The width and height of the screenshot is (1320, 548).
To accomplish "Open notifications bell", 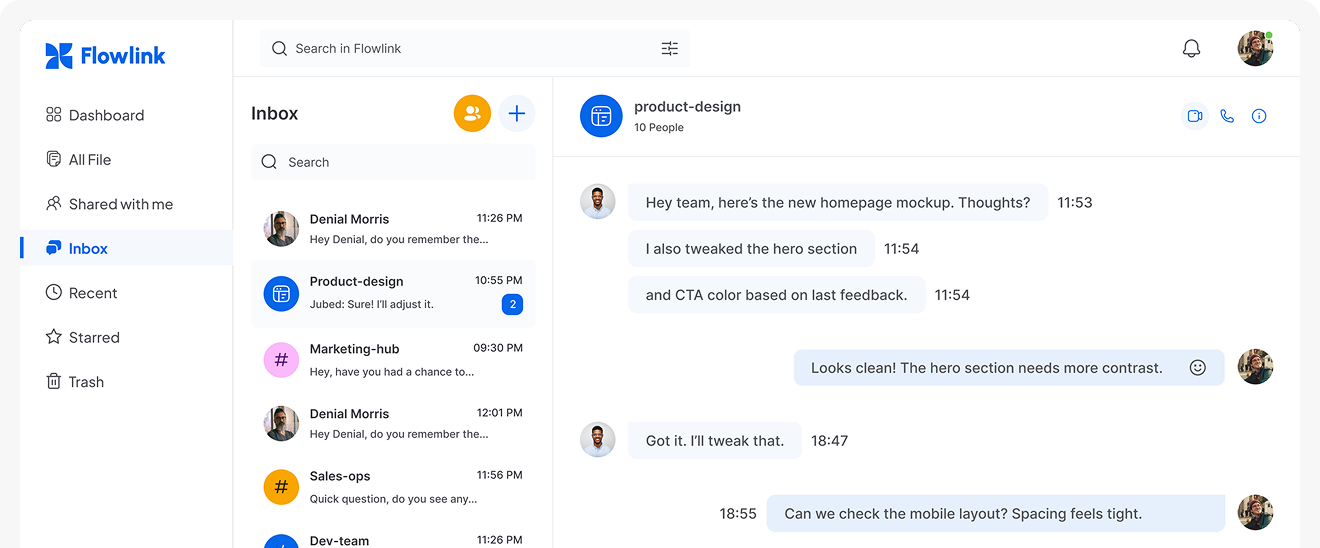I will pyautogui.click(x=1191, y=48).
